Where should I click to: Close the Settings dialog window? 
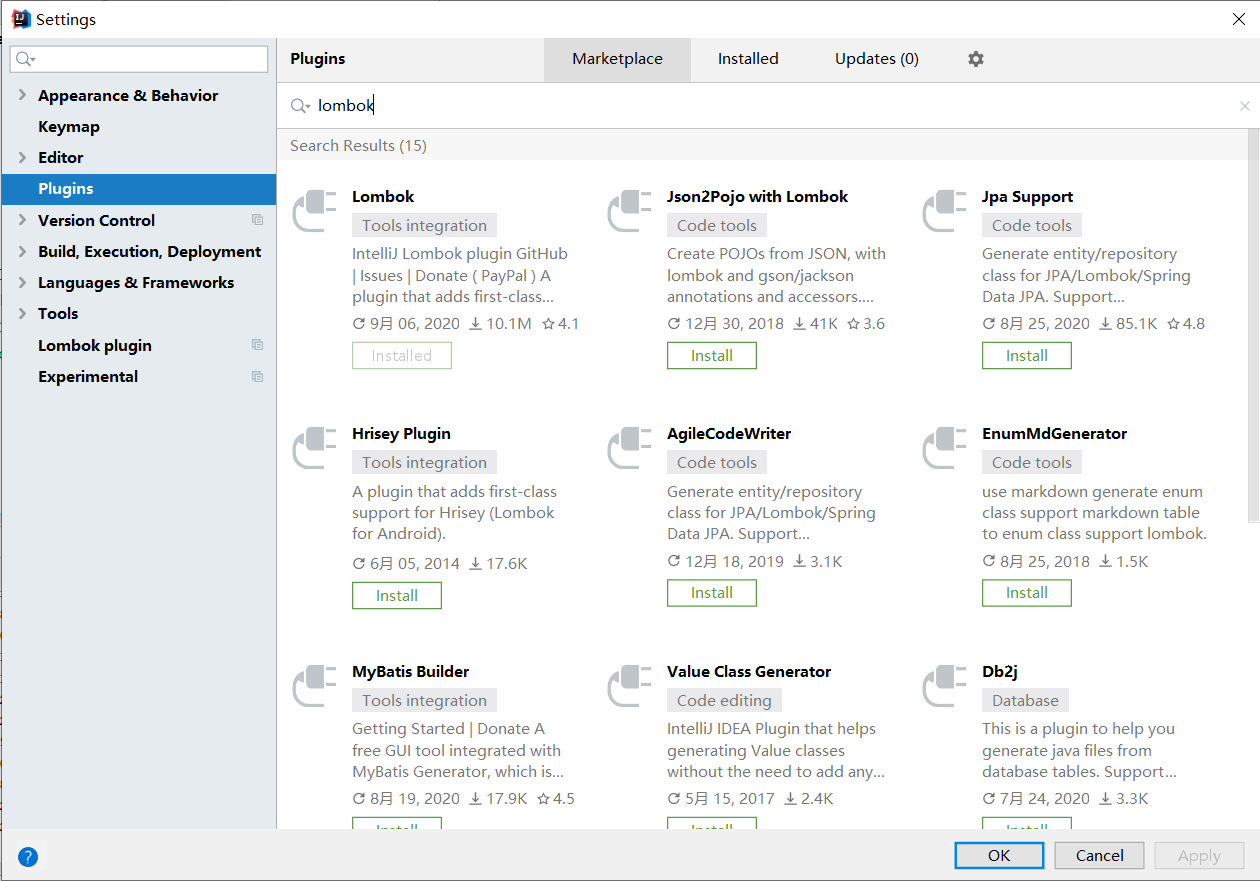[1239, 19]
